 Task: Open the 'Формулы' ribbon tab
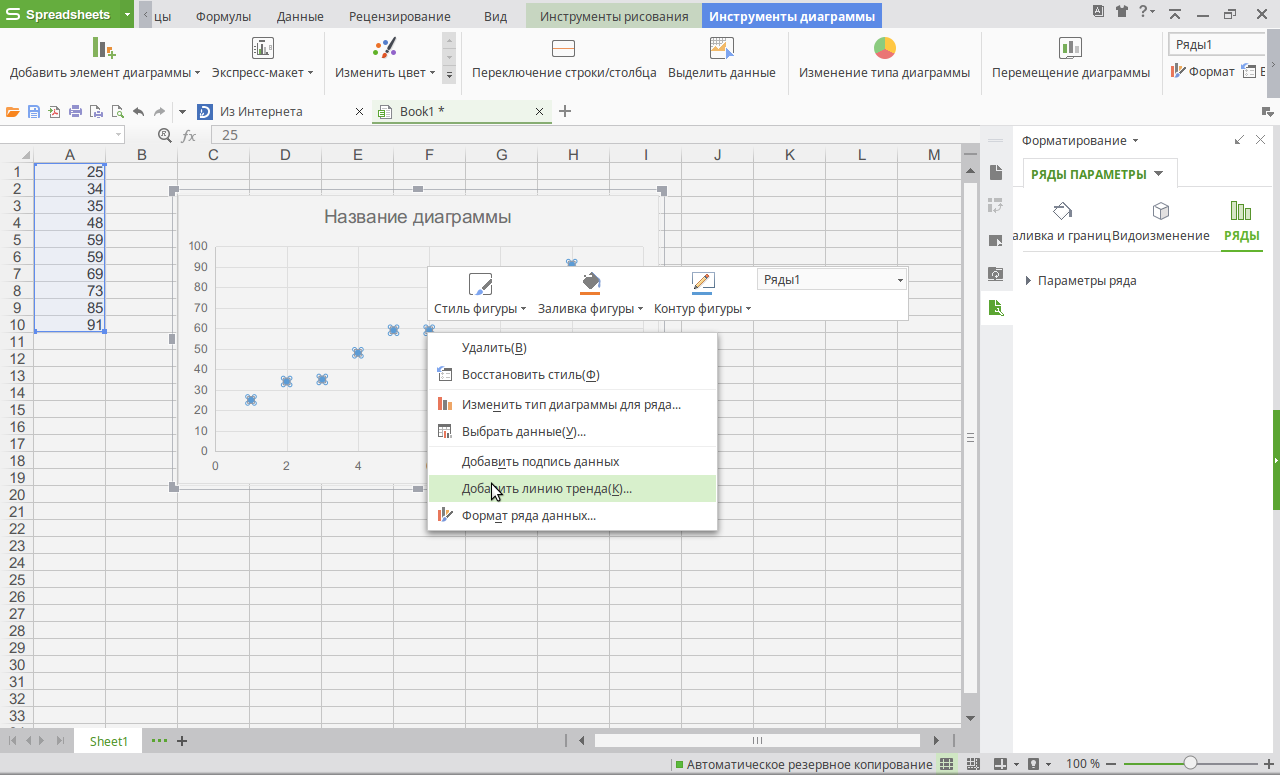point(223,17)
